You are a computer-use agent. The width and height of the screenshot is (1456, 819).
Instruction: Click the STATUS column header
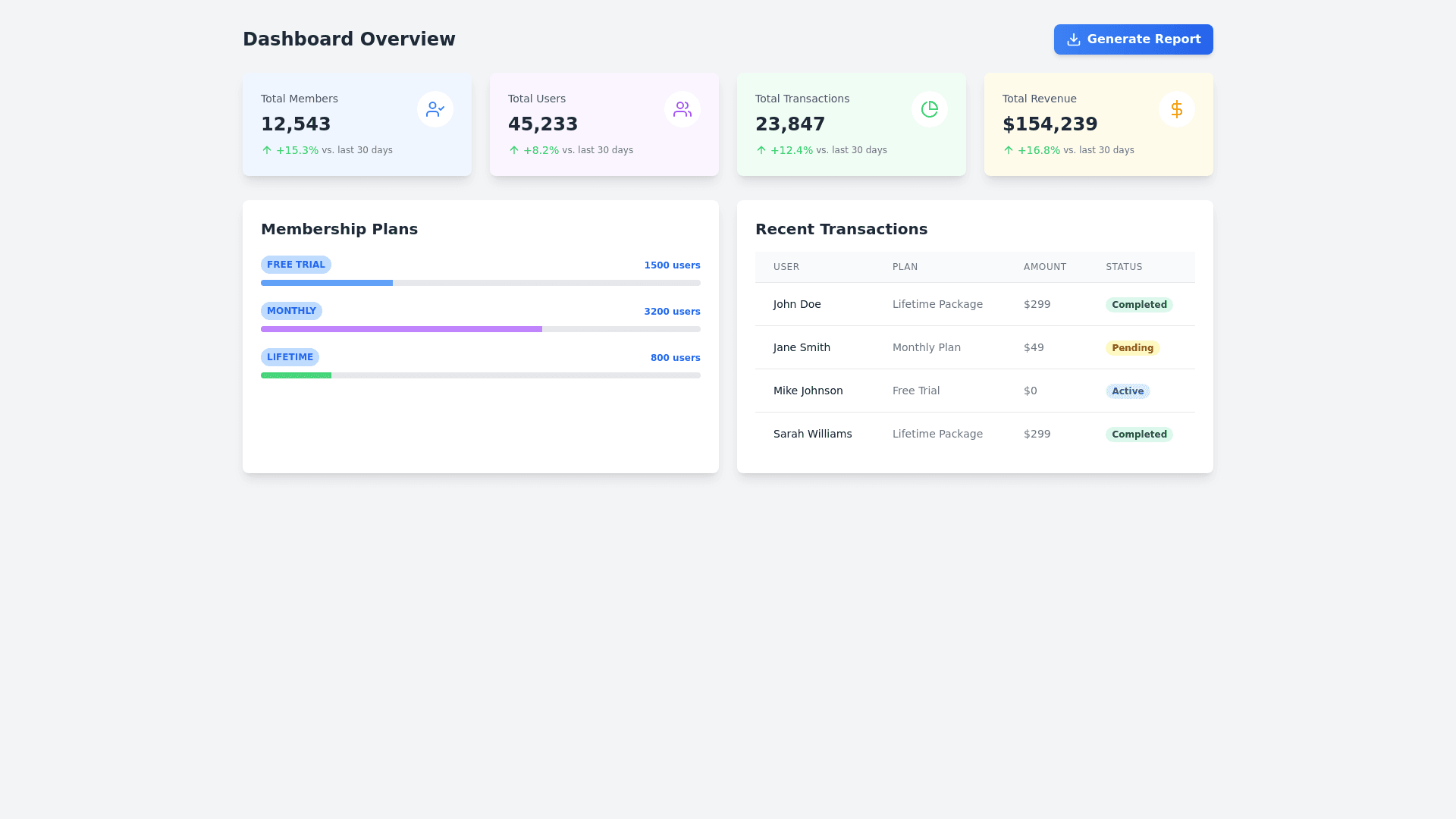point(1124,267)
